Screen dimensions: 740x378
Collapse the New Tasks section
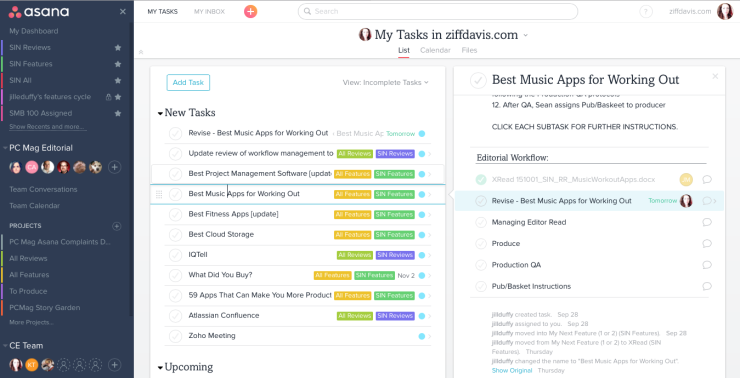pos(160,113)
